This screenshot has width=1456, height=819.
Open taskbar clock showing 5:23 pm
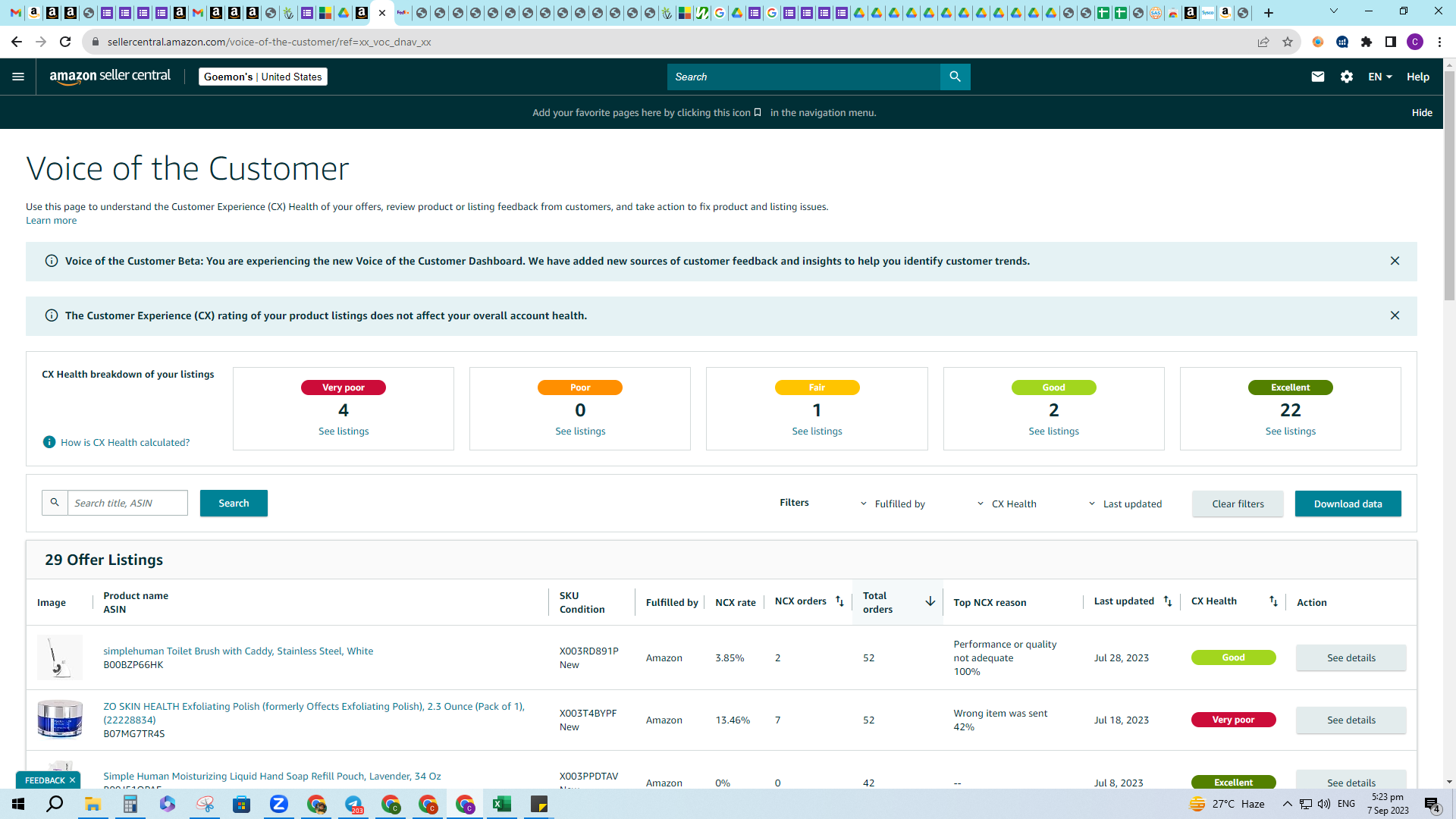point(1388,804)
